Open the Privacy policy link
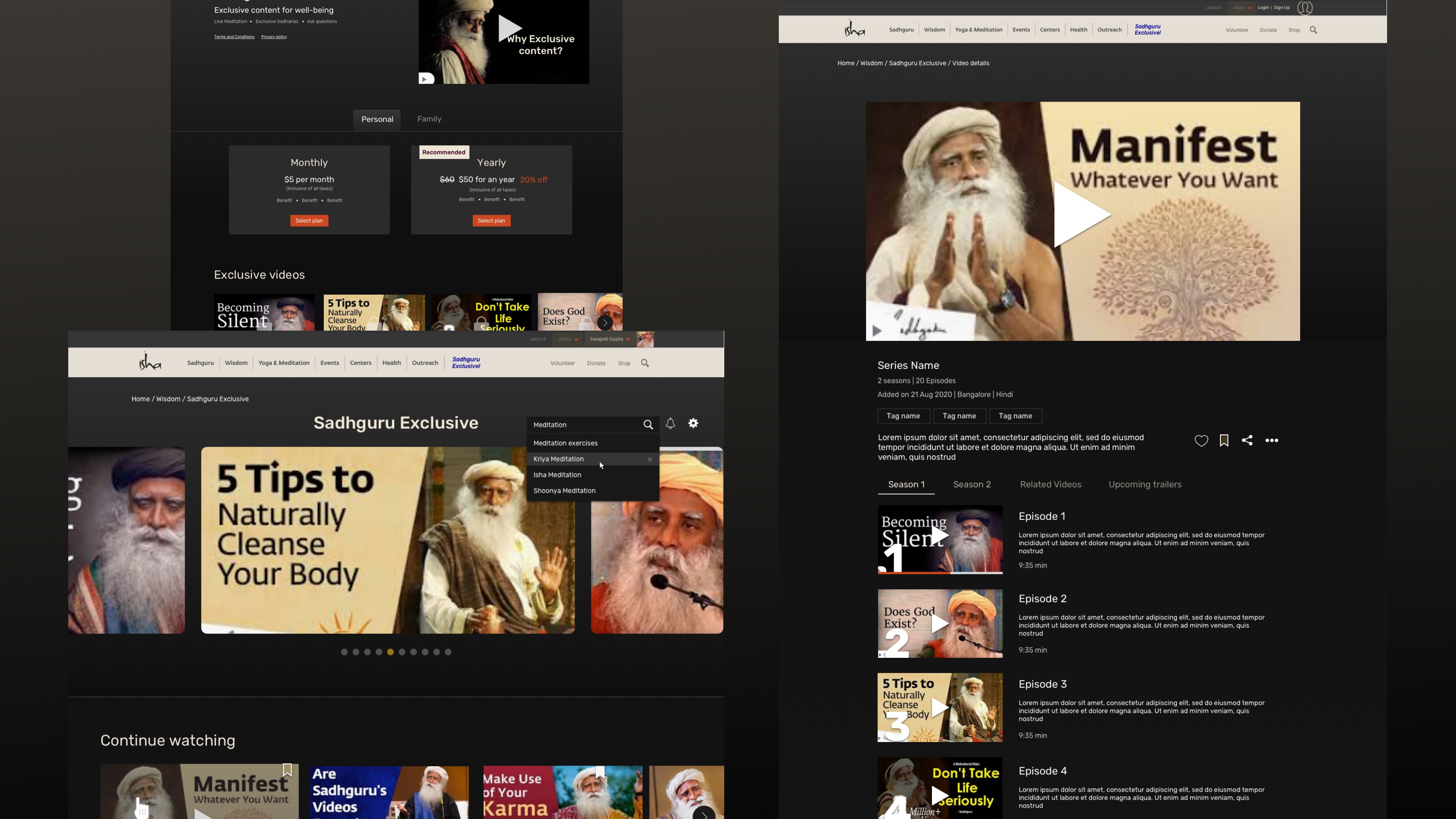The height and width of the screenshot is (819, 1456). click(274, 37)
